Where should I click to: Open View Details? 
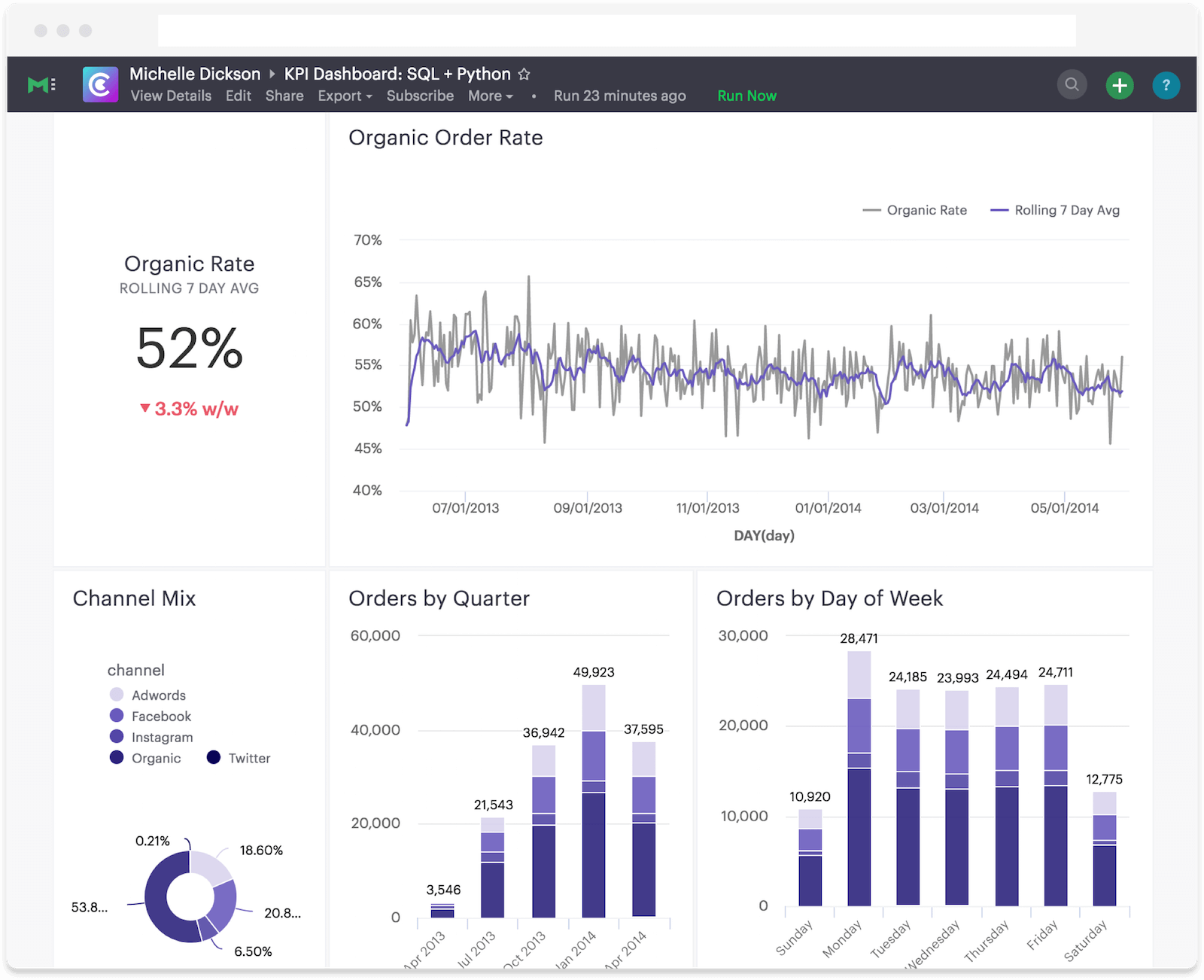pos(170,96)
